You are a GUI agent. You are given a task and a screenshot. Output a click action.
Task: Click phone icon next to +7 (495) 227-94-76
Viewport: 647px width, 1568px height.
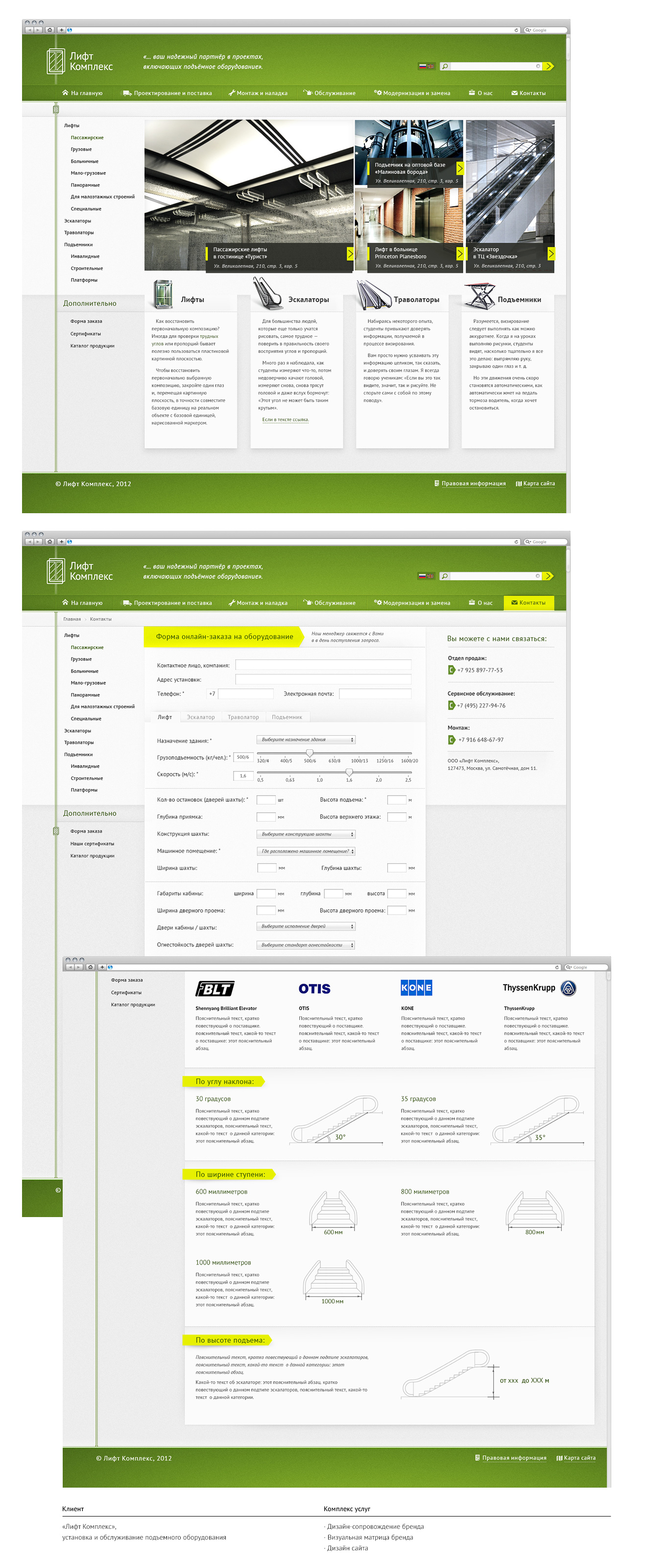pyautogui.click(x=451, y=705)
